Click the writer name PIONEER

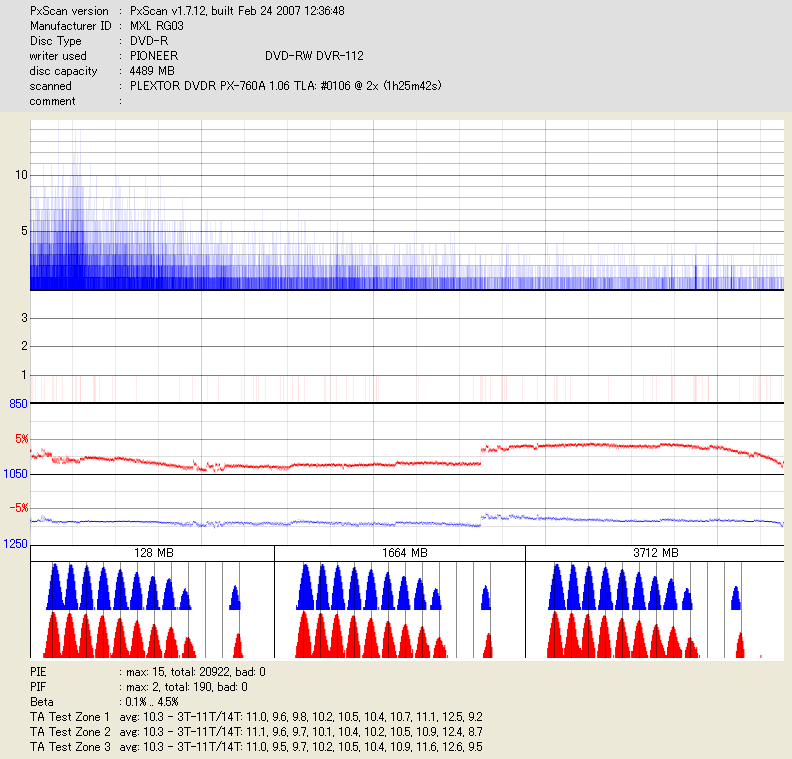[154, 56]
